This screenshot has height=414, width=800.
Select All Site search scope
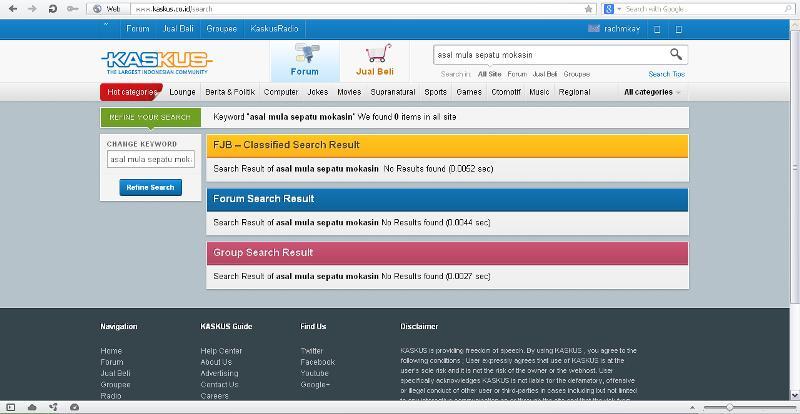point(489,74)
